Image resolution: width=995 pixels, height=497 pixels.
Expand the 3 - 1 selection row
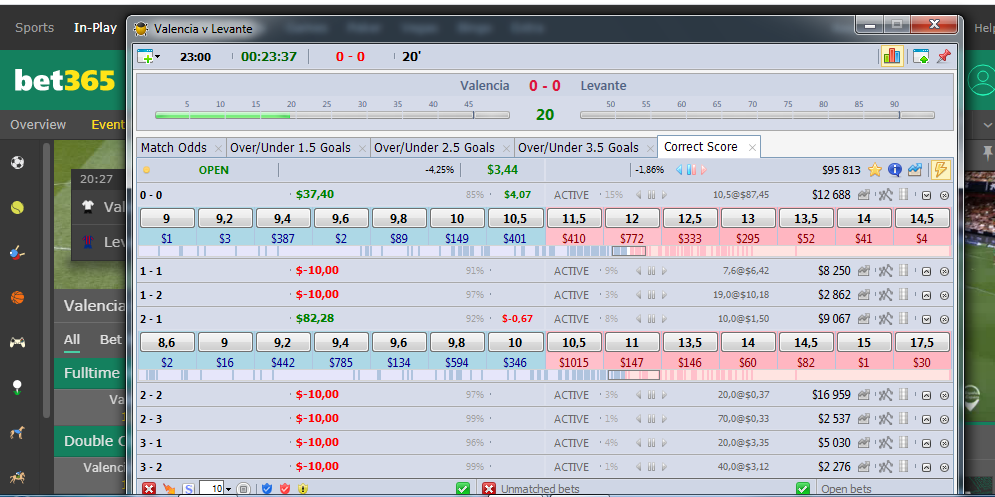tap(926, 444)
